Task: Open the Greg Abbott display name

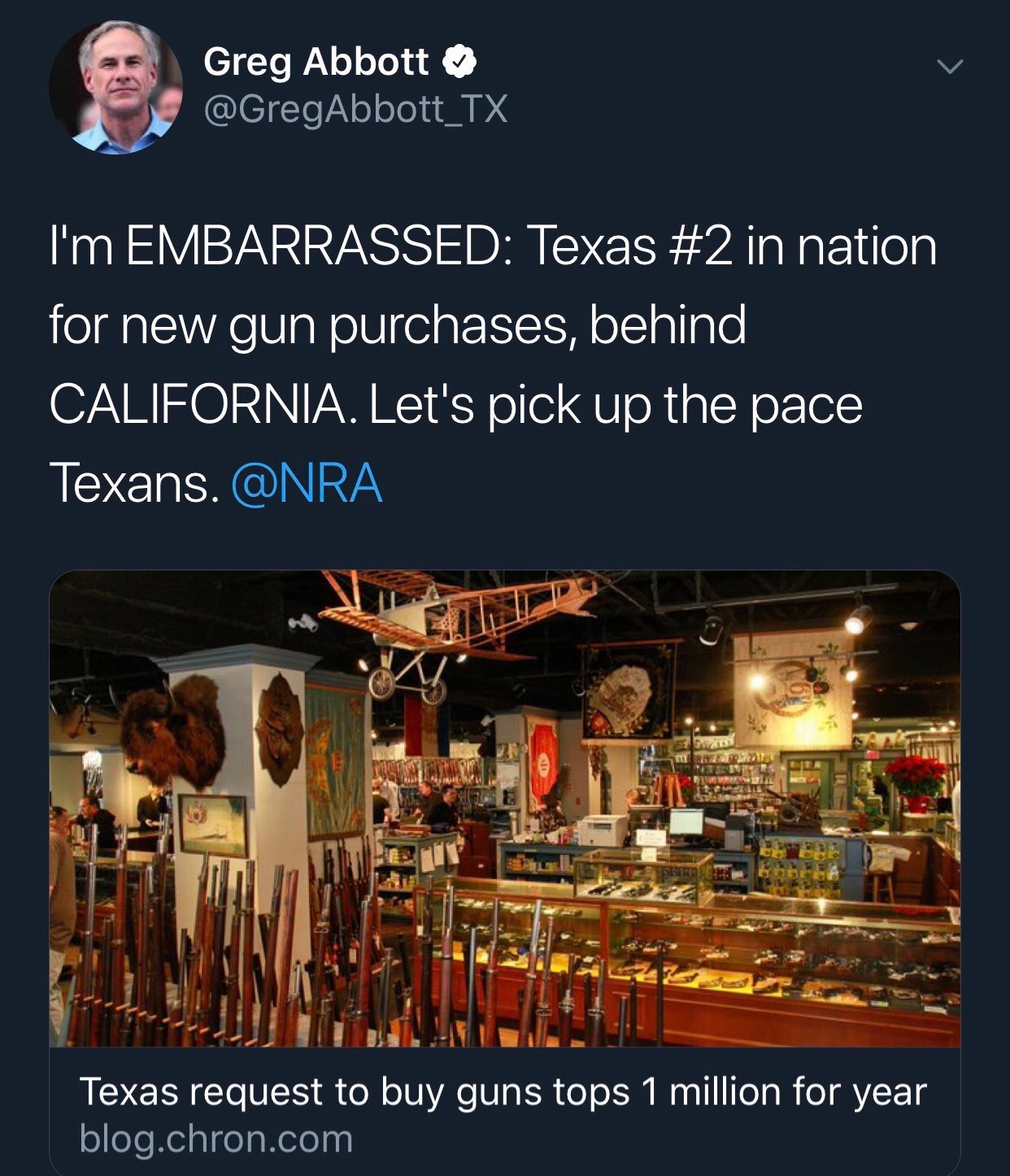Action: pyautogui.click(x=316, y=62)
